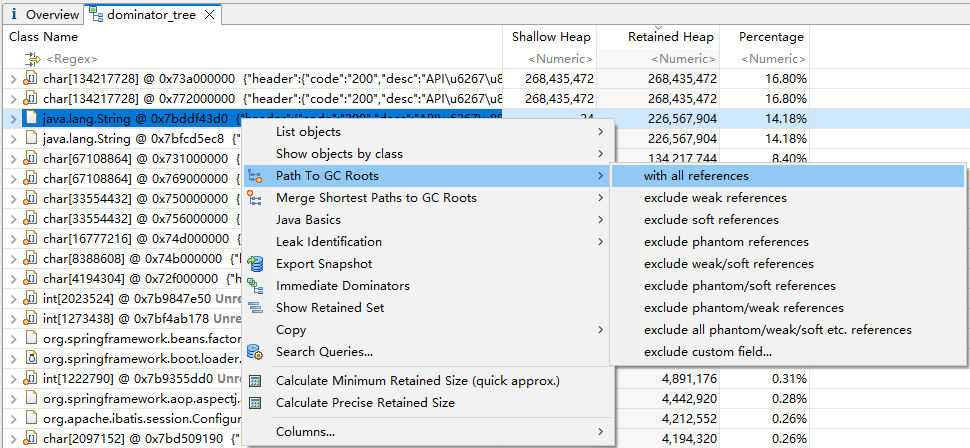Choose 'exclude phantom references' option
Screen dimensions: 970x448
[x=788, y=242]
